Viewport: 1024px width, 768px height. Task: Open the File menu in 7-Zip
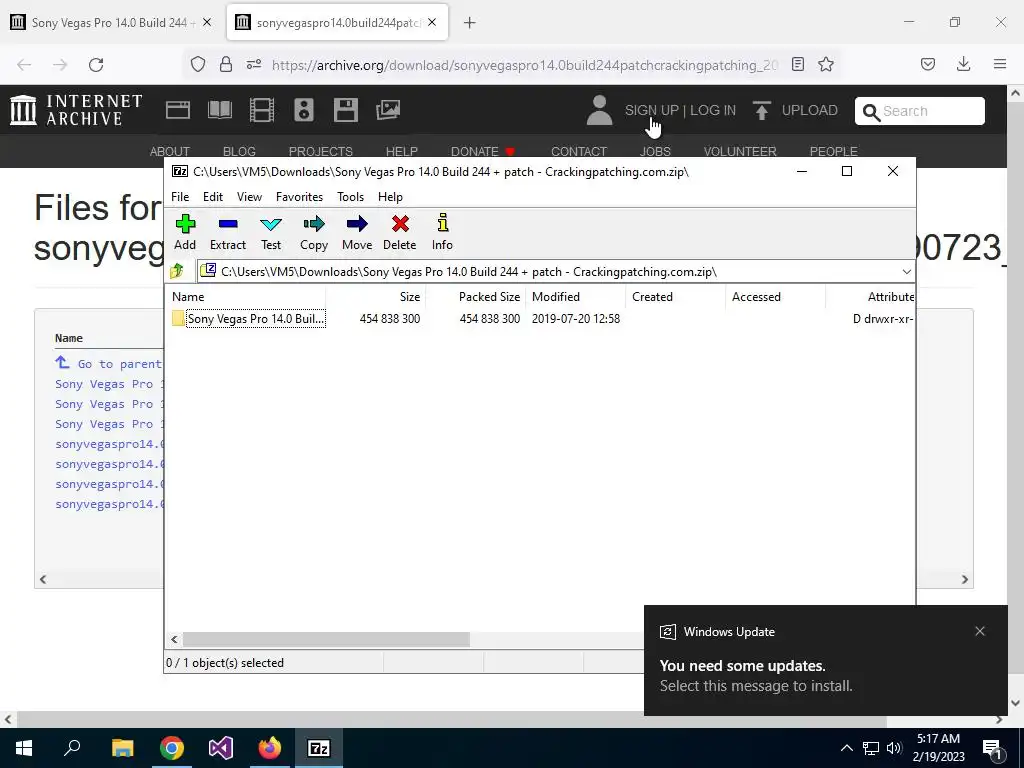click(x=180, y=197)
